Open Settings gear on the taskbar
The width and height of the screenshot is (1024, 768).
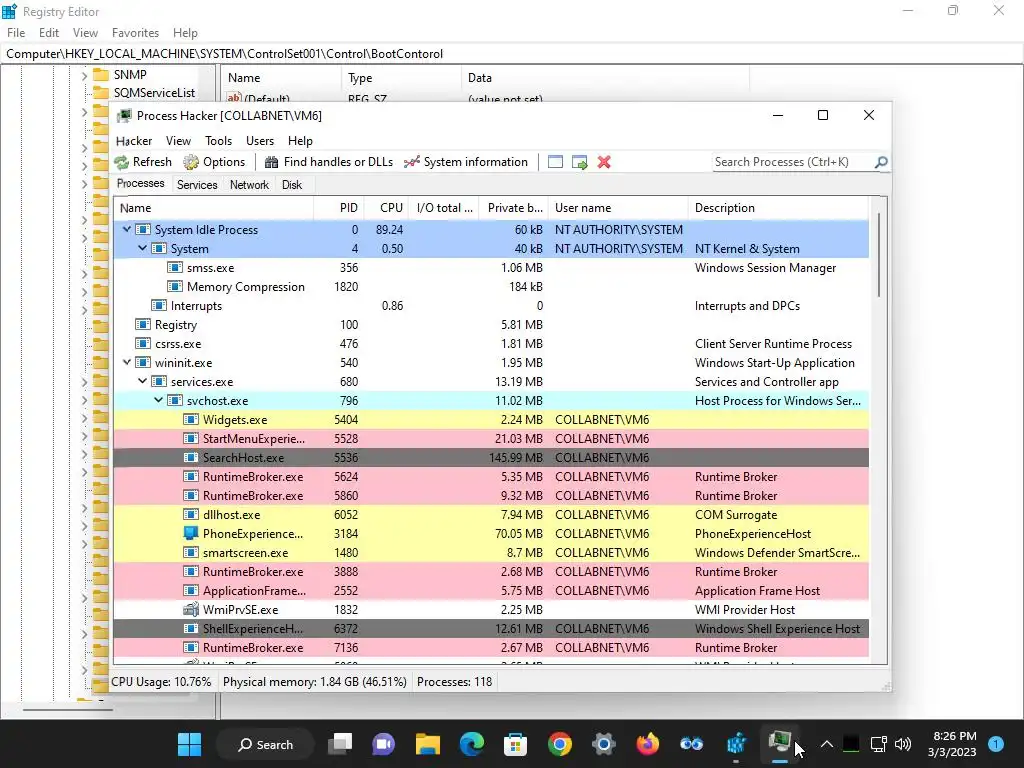pyautogui.click(x=603, y=744)
